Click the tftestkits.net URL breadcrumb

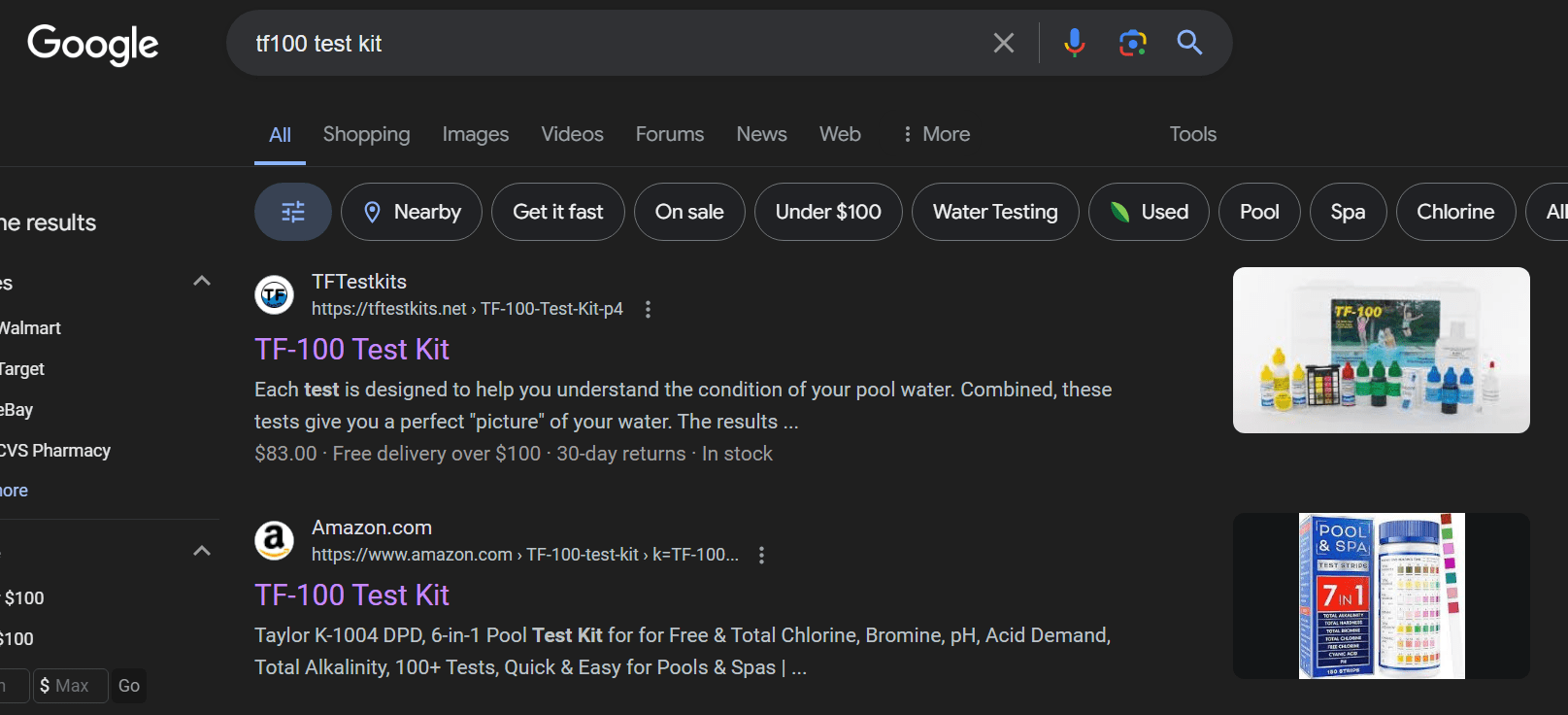467,309
